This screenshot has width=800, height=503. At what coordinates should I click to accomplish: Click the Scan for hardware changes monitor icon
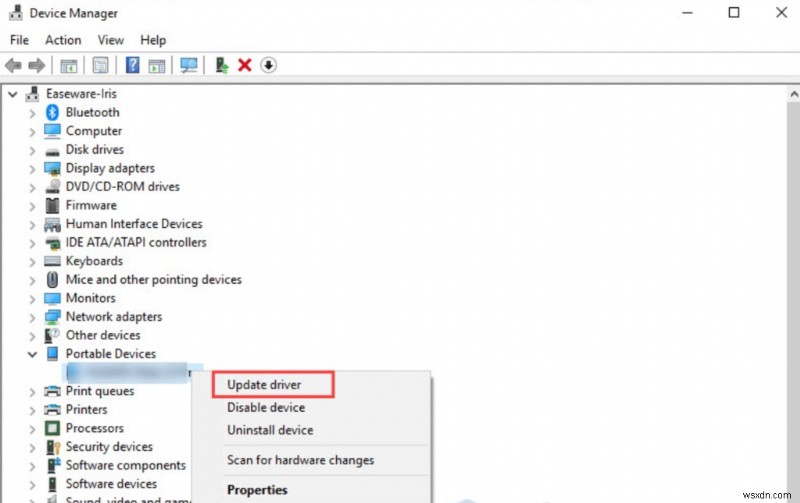[189, 65]
